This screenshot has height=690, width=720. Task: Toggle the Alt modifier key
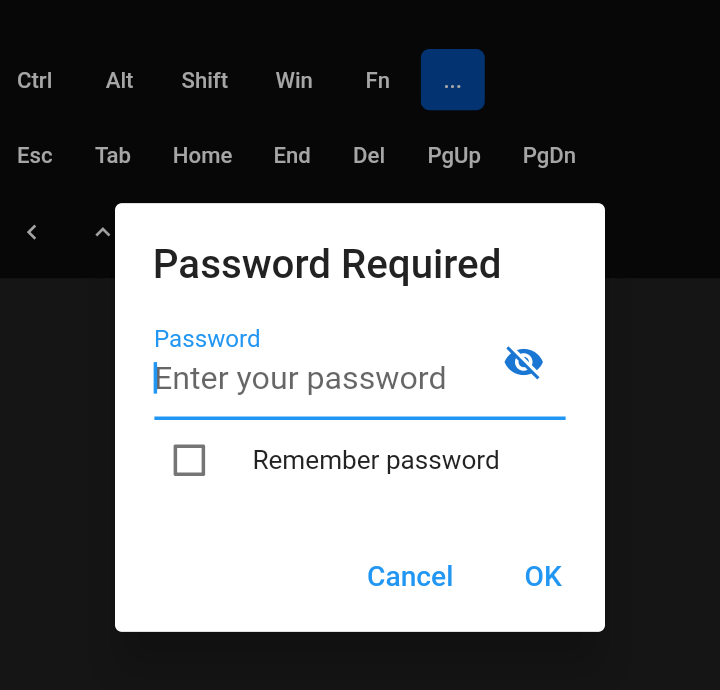(x=119, y=80)
